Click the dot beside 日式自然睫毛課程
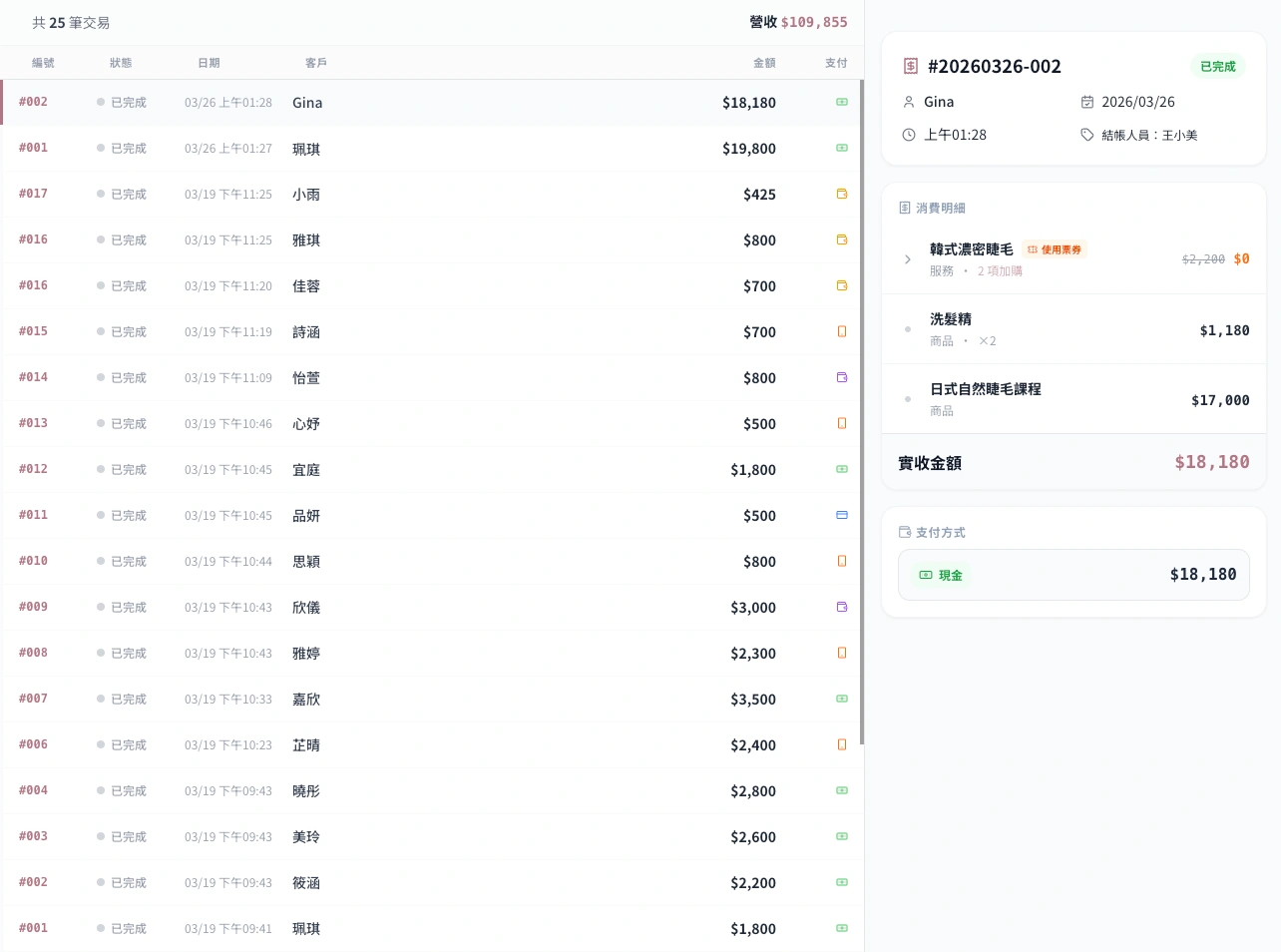1281x952 pixels. click(x=907, y=398)
